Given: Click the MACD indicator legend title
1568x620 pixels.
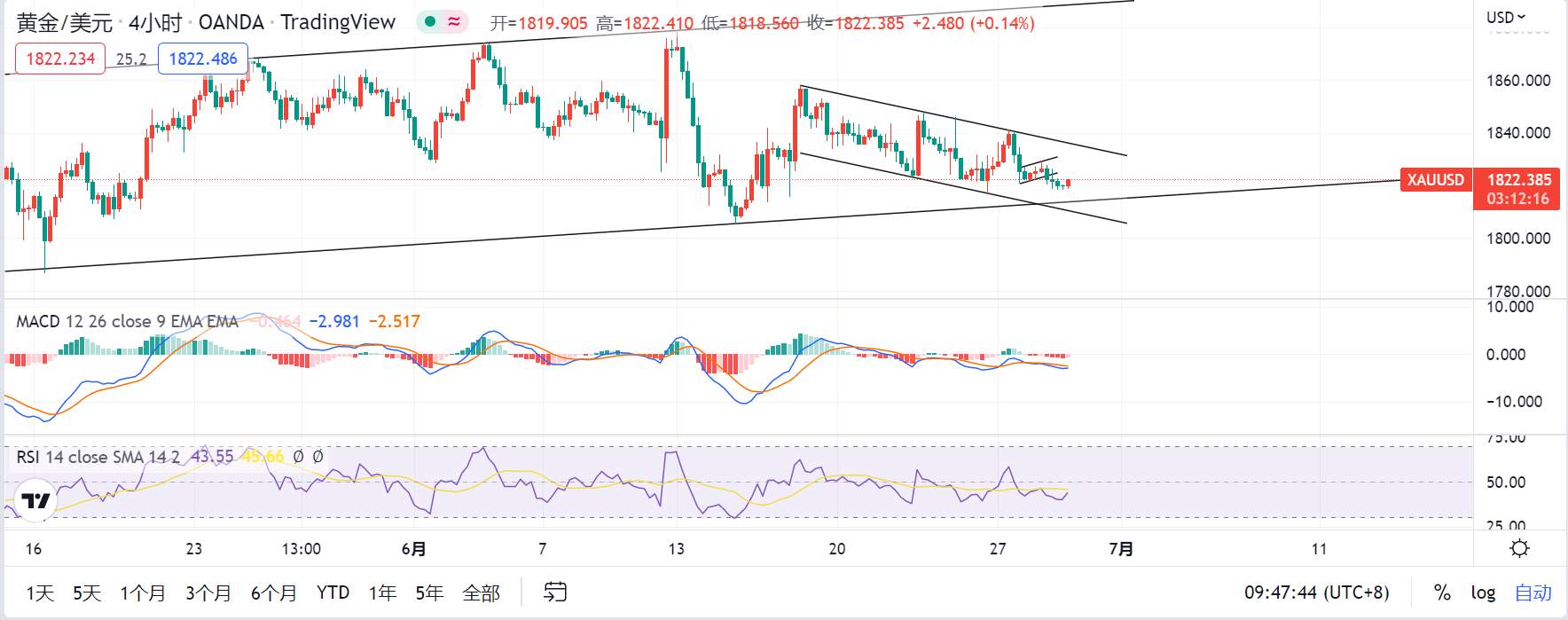Looking at the screenshot, I should pos(128,321).
